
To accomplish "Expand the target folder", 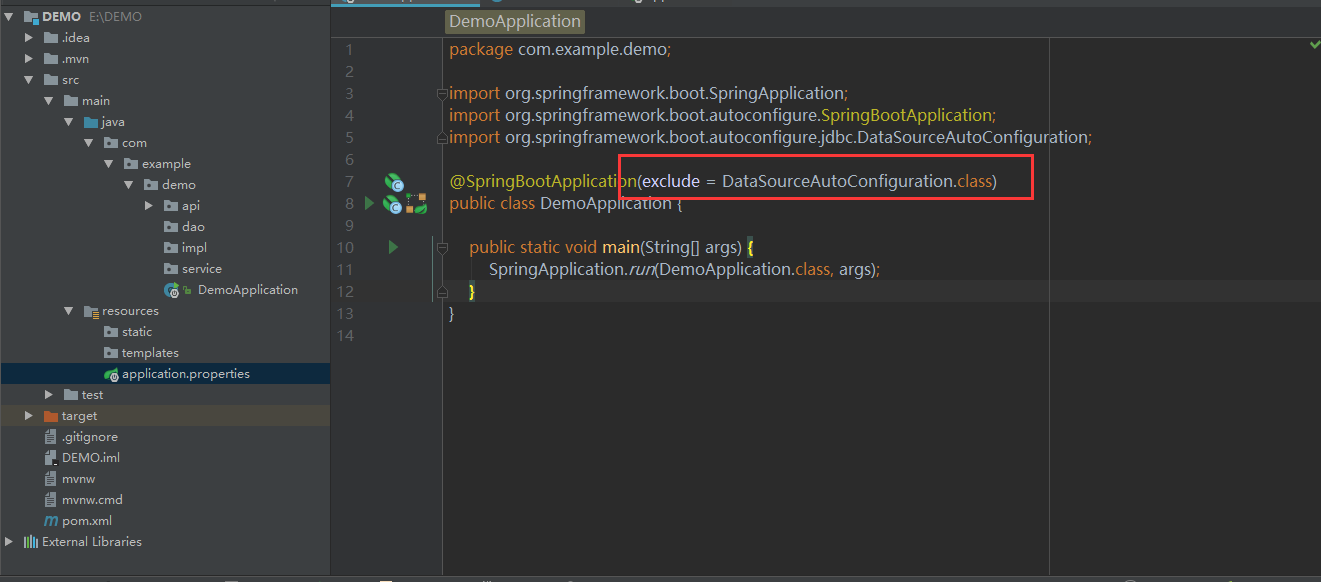I will 27,415.
